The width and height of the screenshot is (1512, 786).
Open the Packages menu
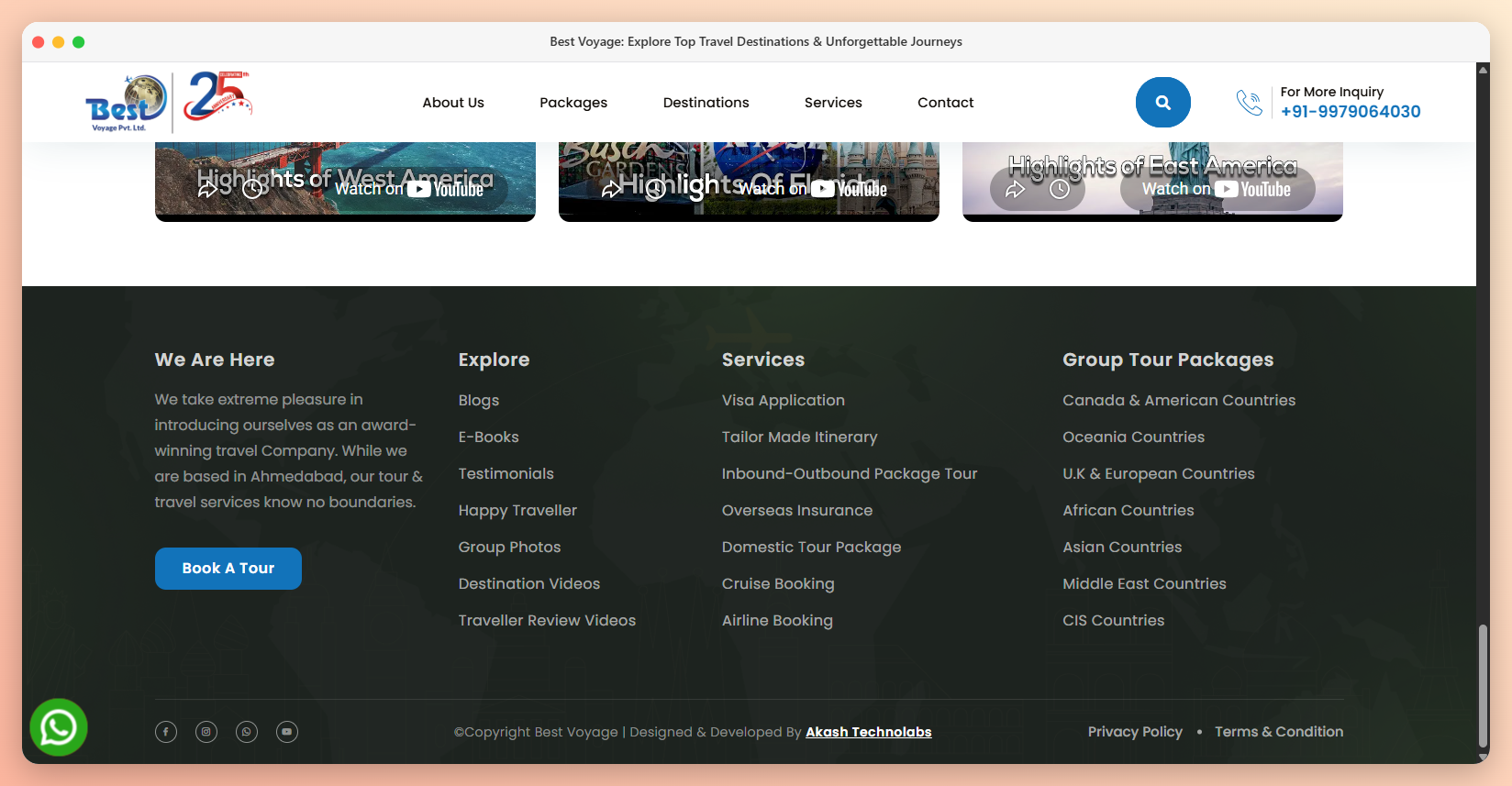(573, 103)
